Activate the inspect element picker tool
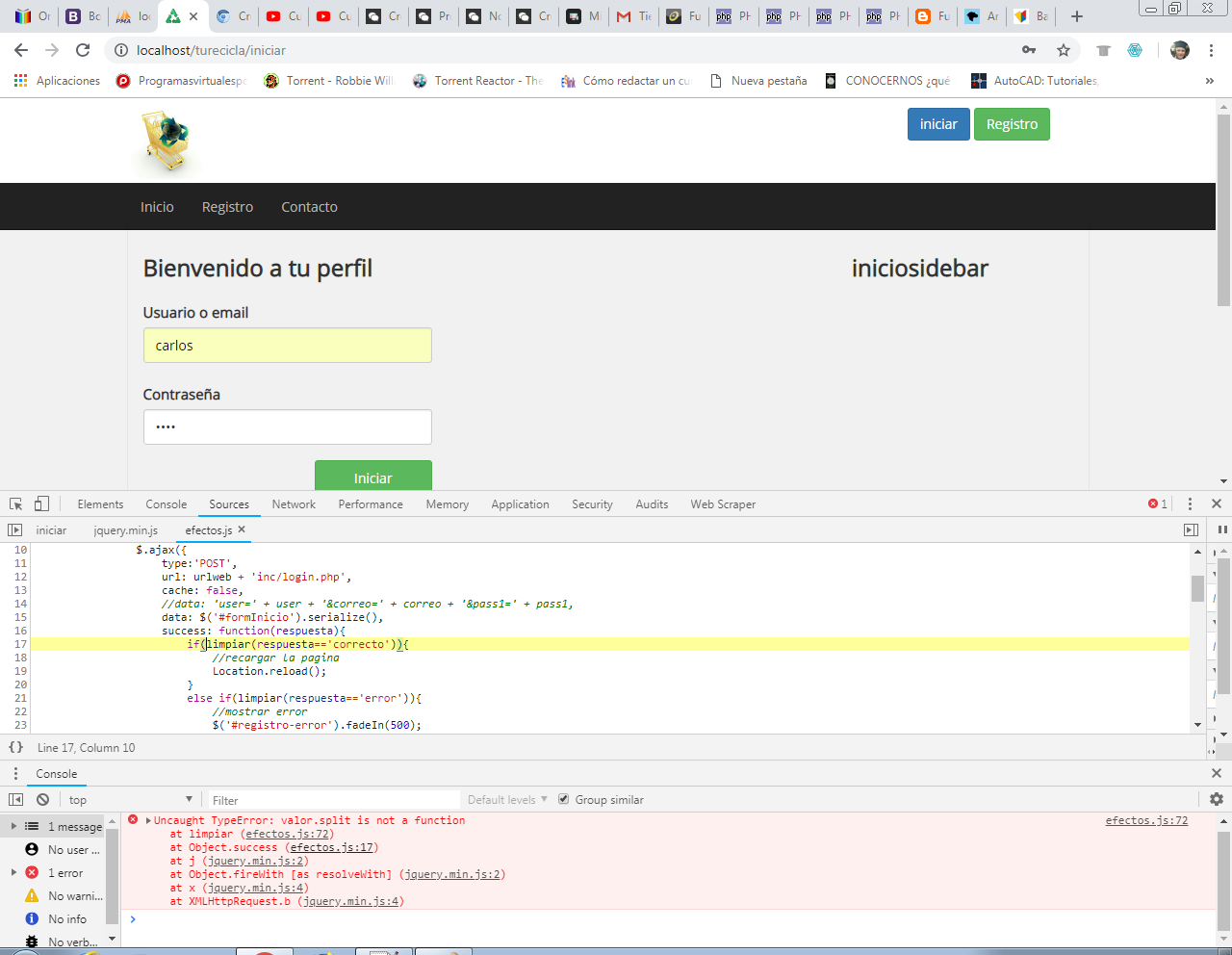The height and width of the screenshot is (955, 1232). [x=15, y=503]
